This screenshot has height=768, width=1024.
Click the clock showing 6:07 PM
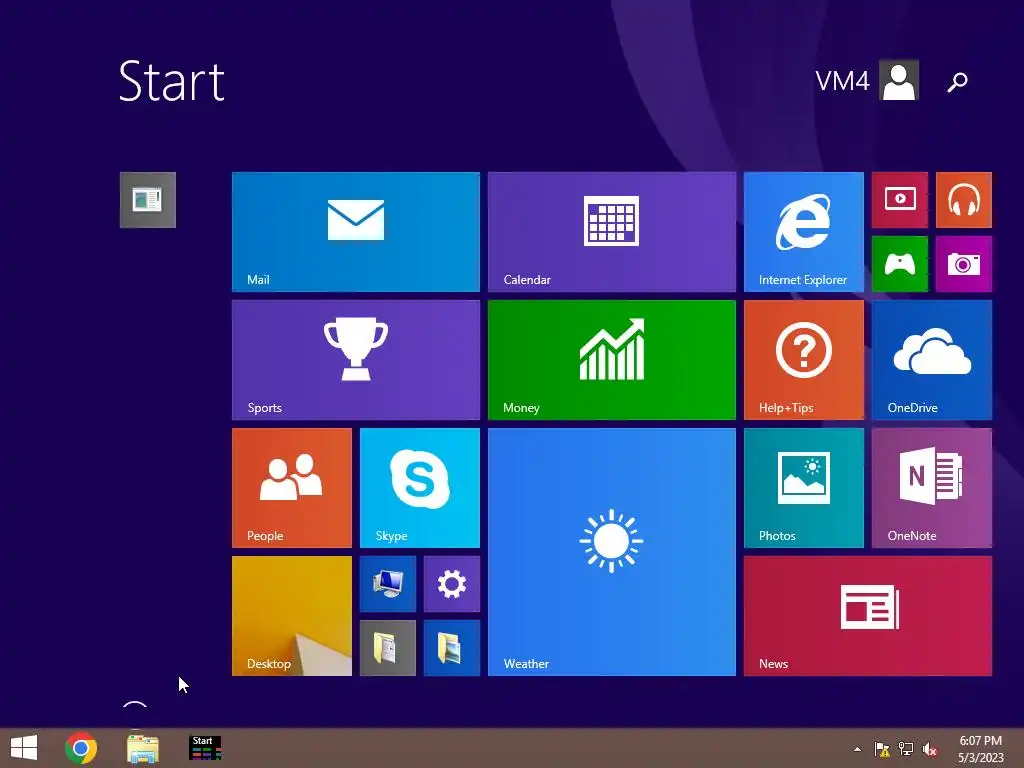tap(980, 741)
